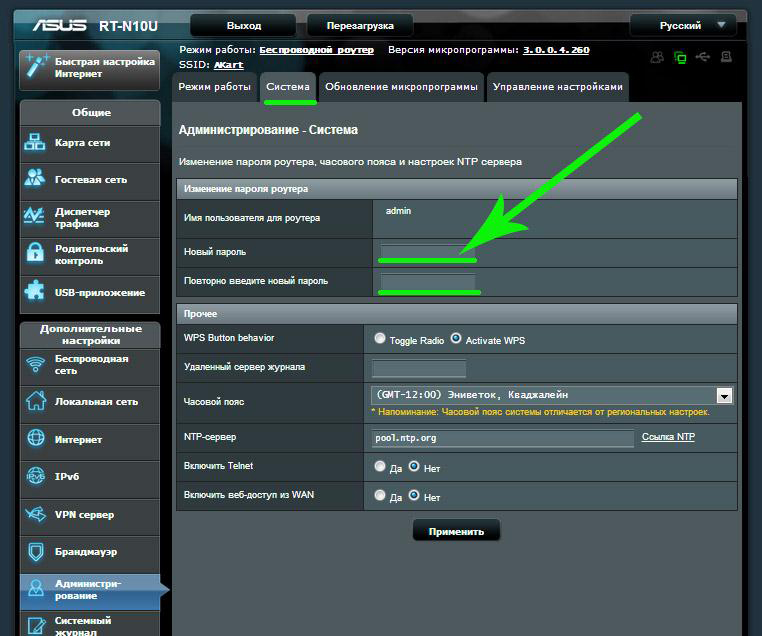Switch to Обновление микропрограммы tab
762x636 pixels.
point(401,87)
